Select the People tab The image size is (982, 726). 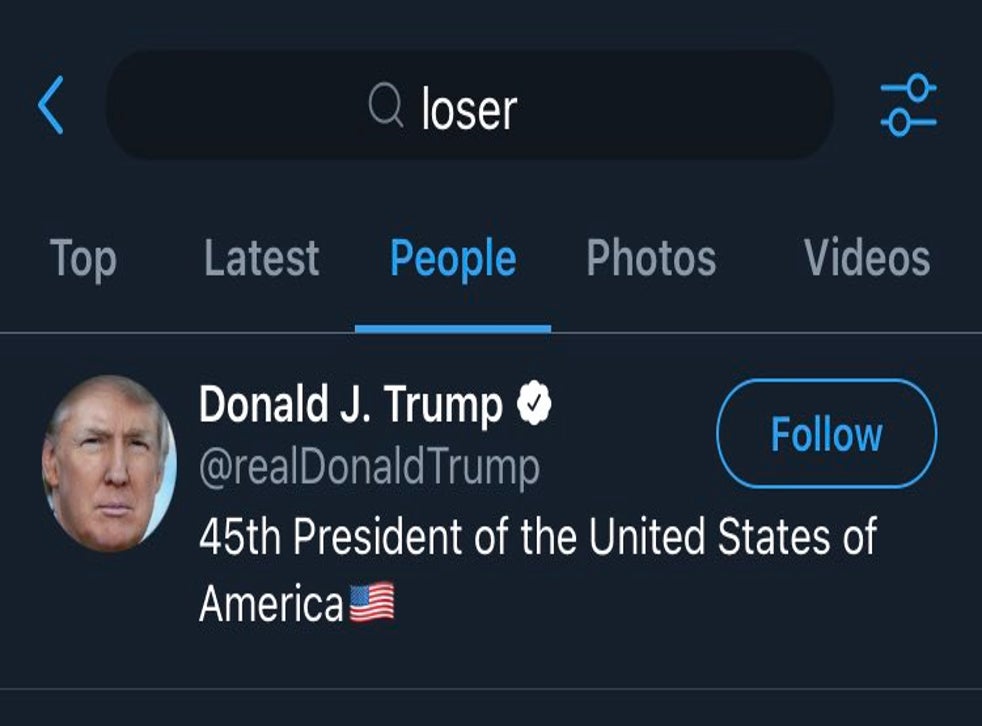[x=453, y=258]
